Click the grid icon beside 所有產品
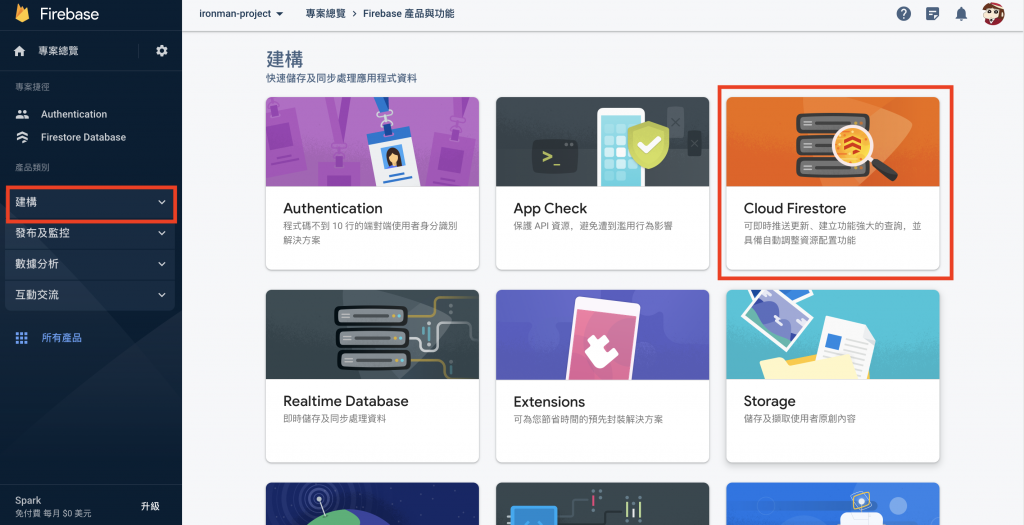This screenshot has height=525, width=1024. click(22, 338)
